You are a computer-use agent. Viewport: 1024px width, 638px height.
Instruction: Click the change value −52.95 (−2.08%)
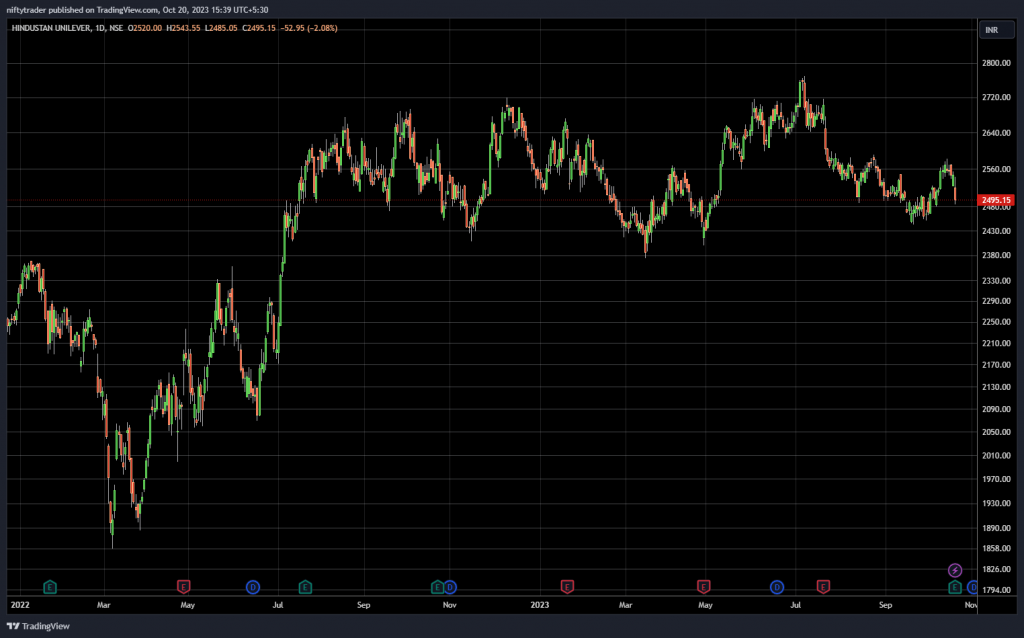pos(309,28)
